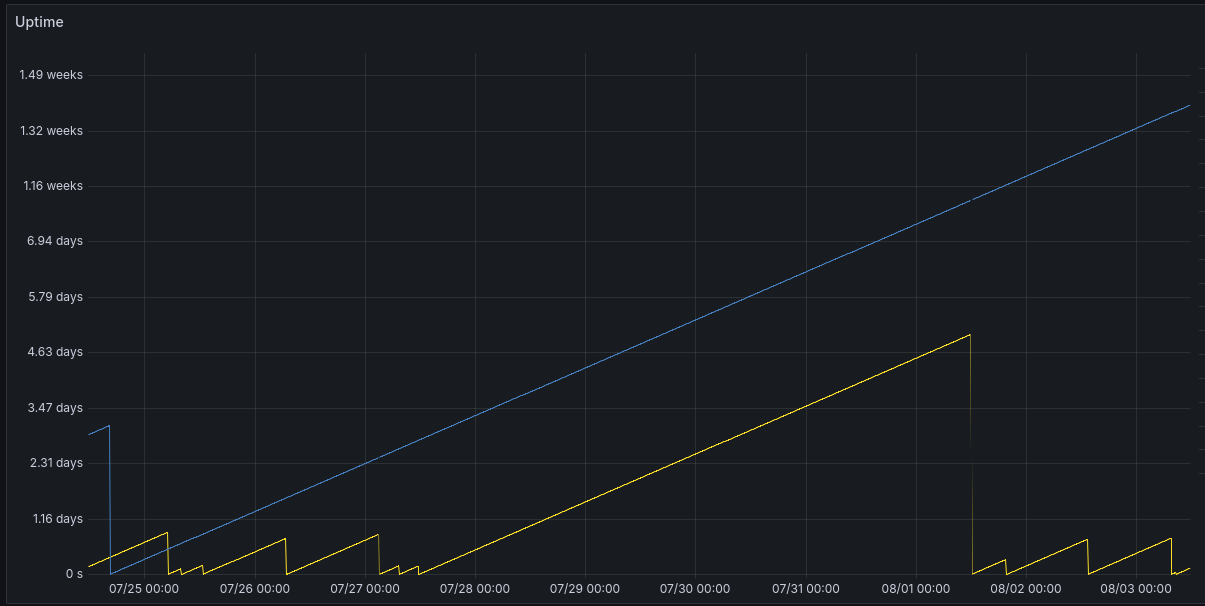The height and width of the screenshot is (606, 1205).
Task: Click the 07/26 00:00 time axis label
Action: point(255,589)
